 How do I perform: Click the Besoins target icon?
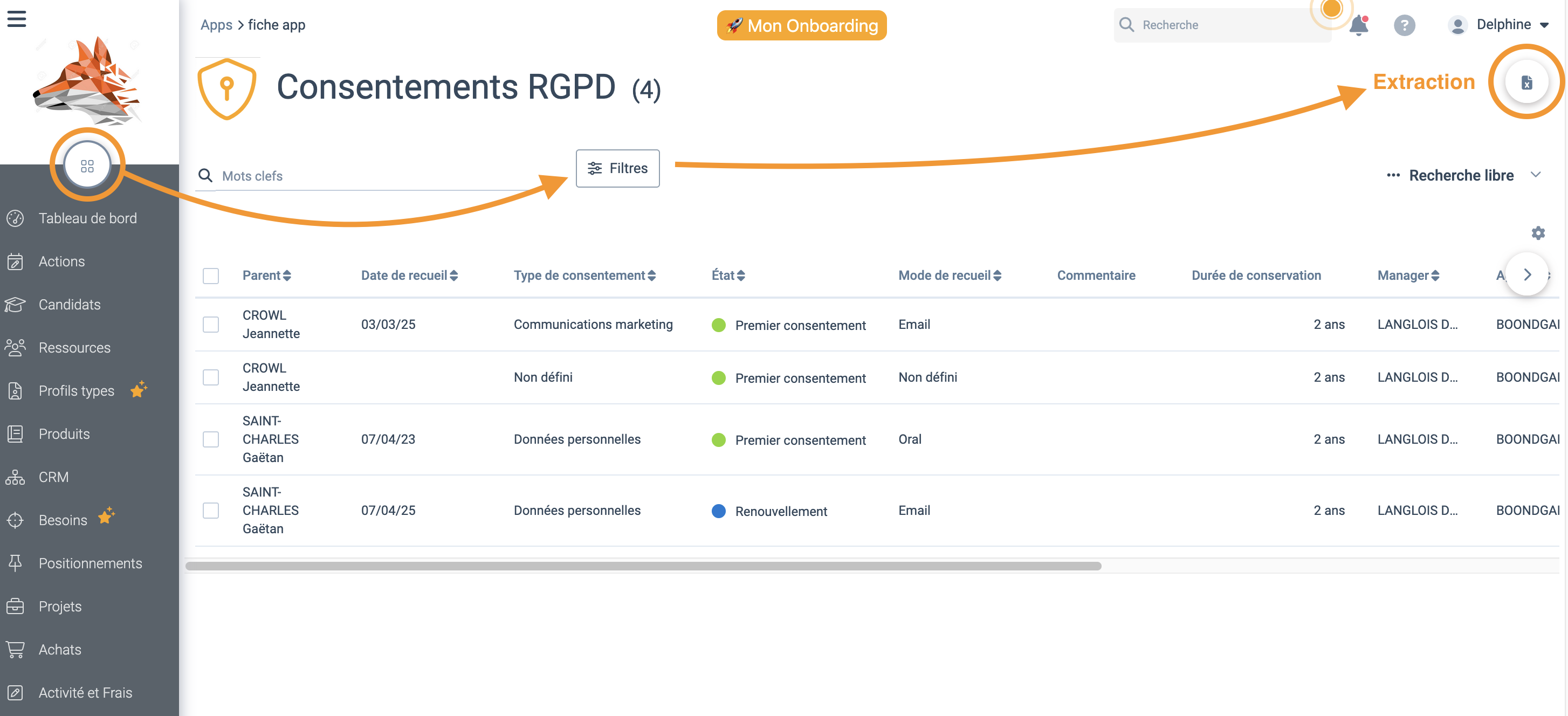[15, 521]
